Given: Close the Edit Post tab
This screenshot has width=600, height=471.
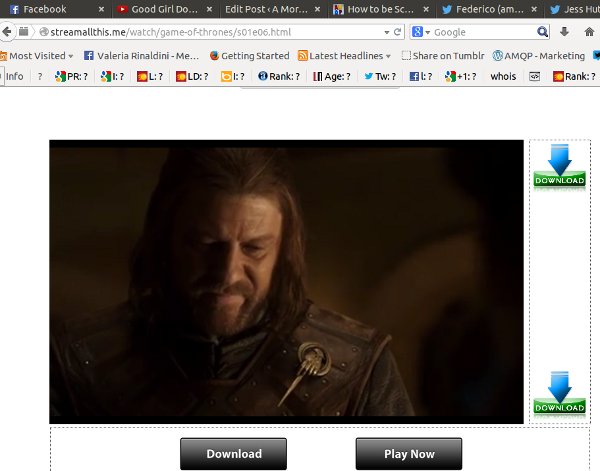Looking at the screenshot, I should [317, 9].
